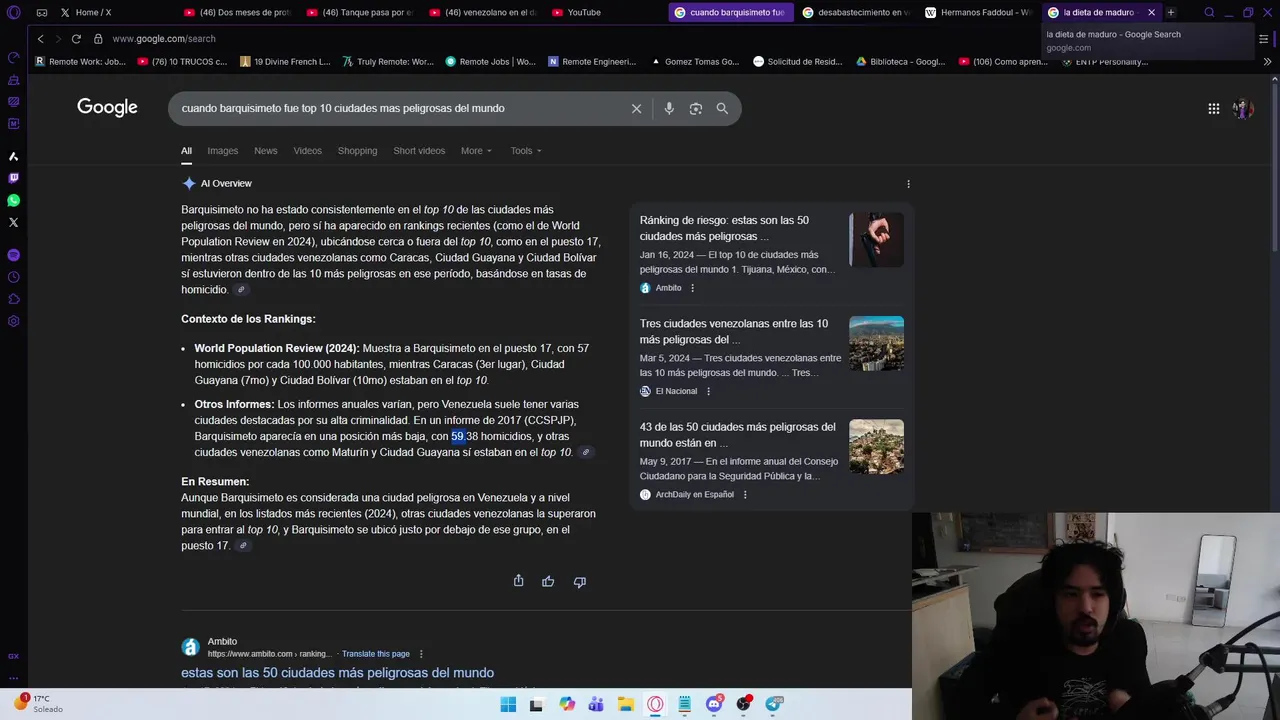Click the browser address bar URL
The image size is (1280, 720).
click(164, 38)
